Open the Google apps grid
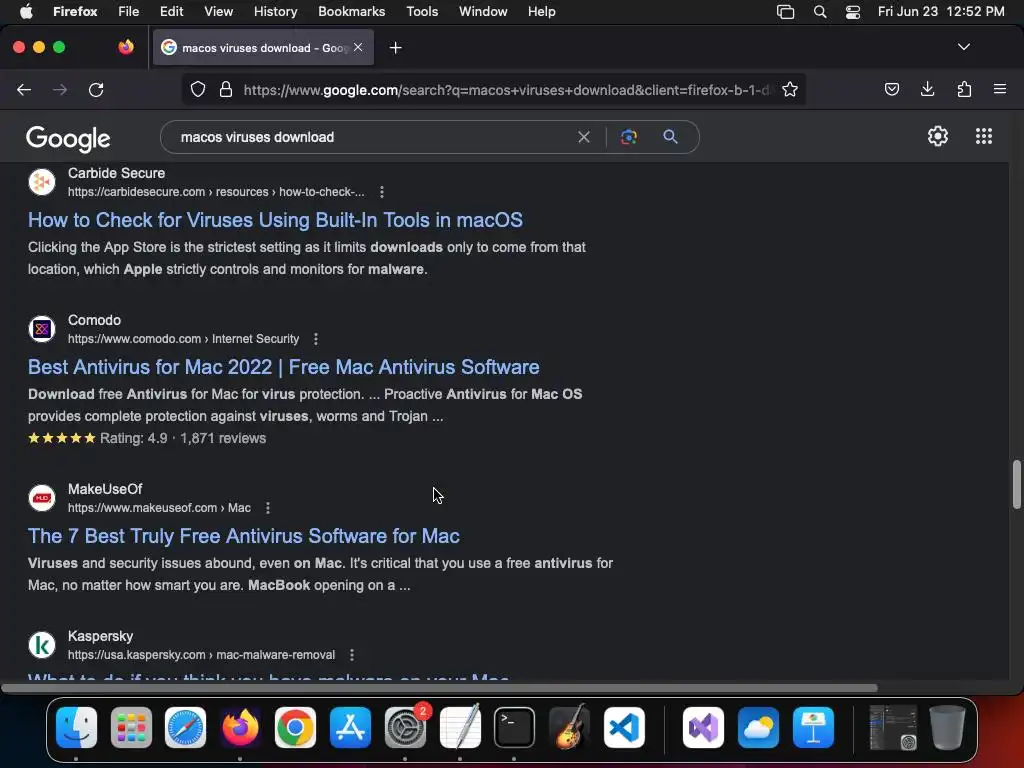 [984, 136]
